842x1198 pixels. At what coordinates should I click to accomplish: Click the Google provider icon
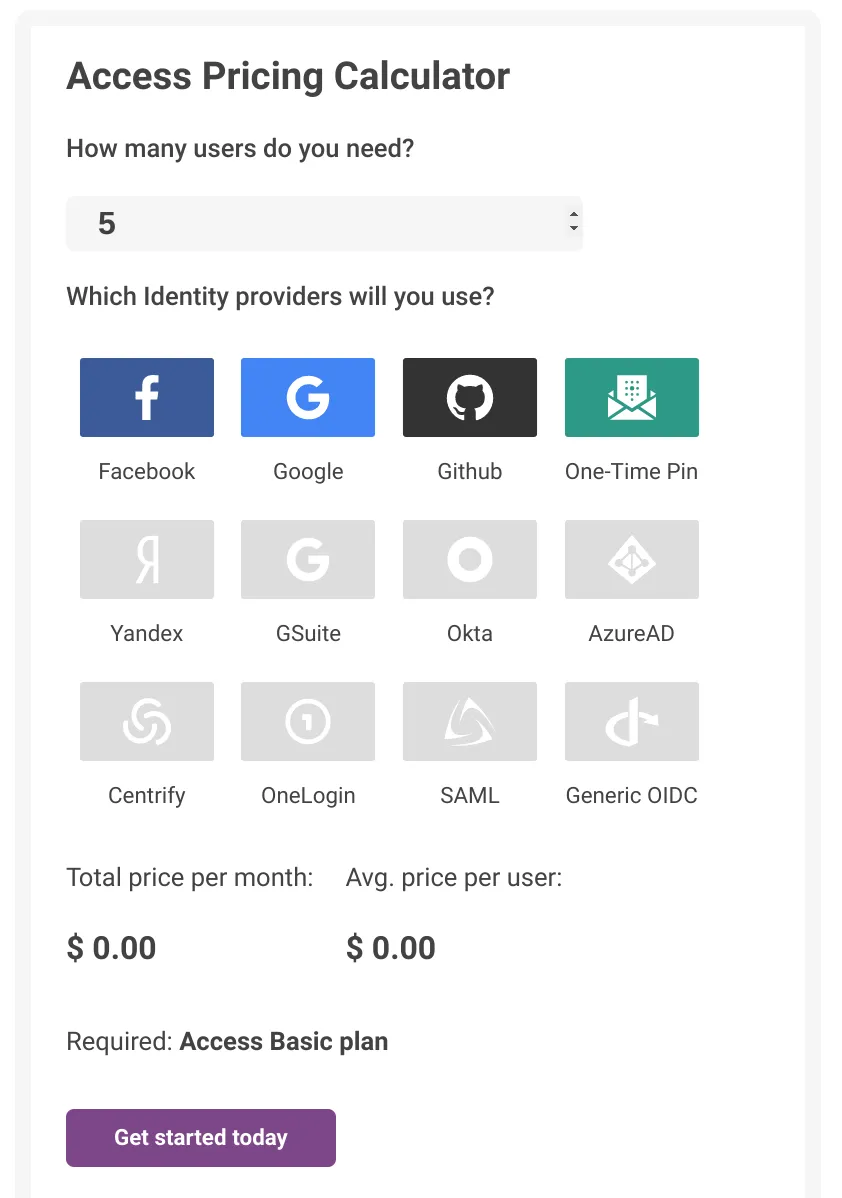307,397
